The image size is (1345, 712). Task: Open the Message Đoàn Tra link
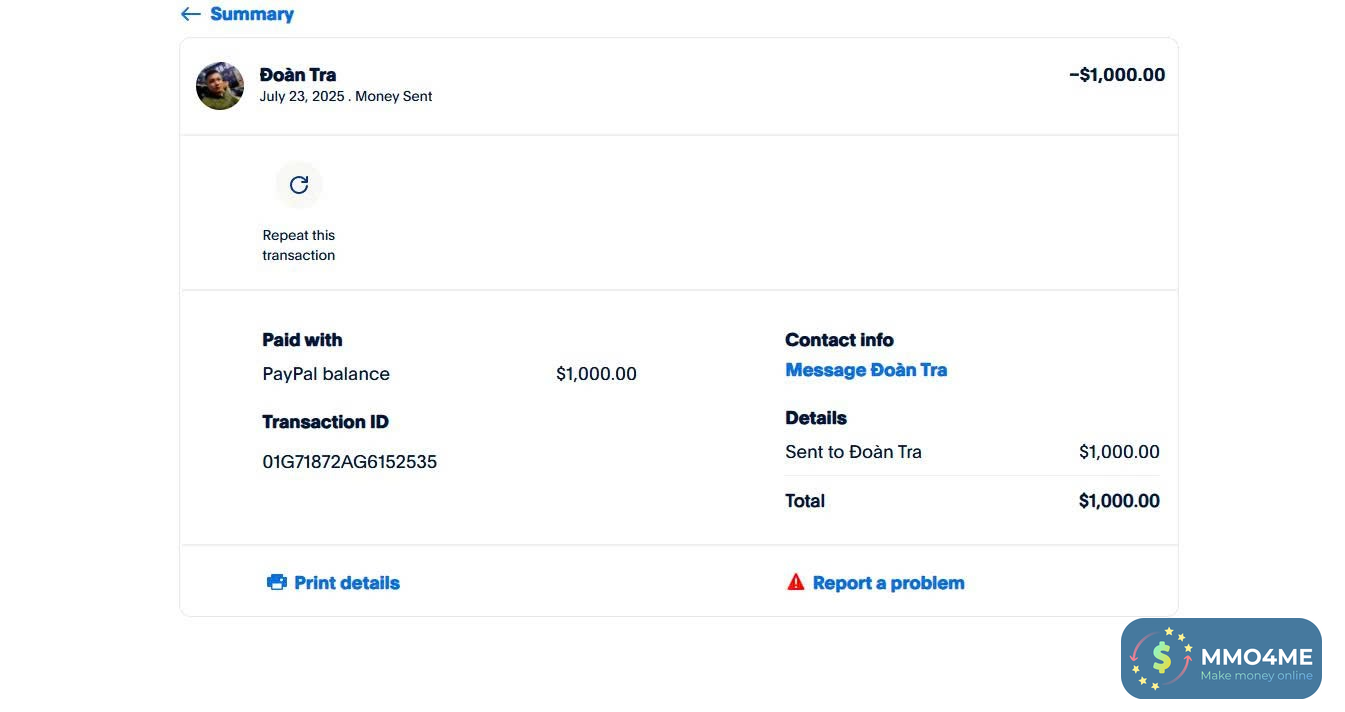coord(865,370)
